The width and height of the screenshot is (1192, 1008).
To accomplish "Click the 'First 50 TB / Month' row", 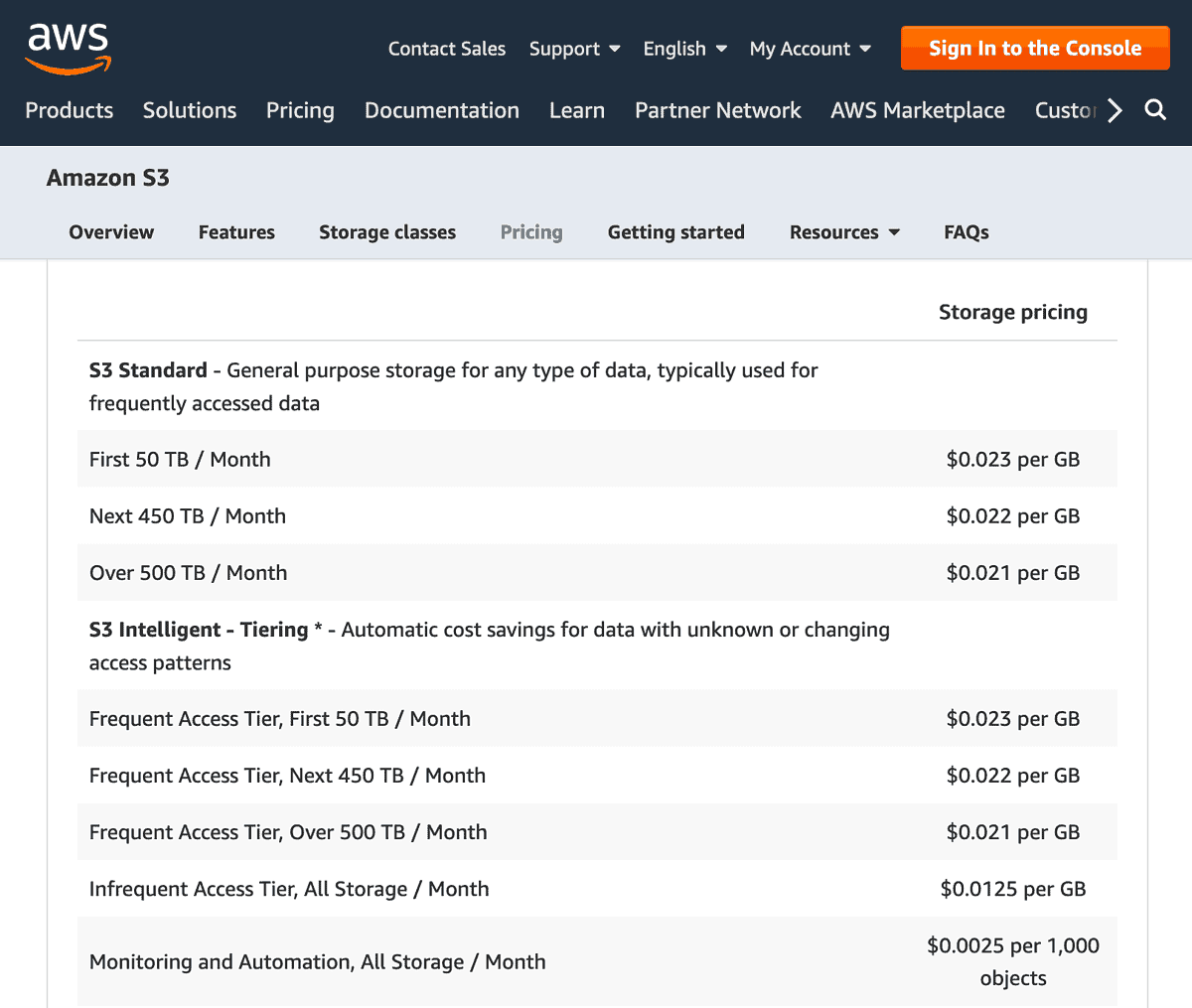I will click(x=597, y=459).
